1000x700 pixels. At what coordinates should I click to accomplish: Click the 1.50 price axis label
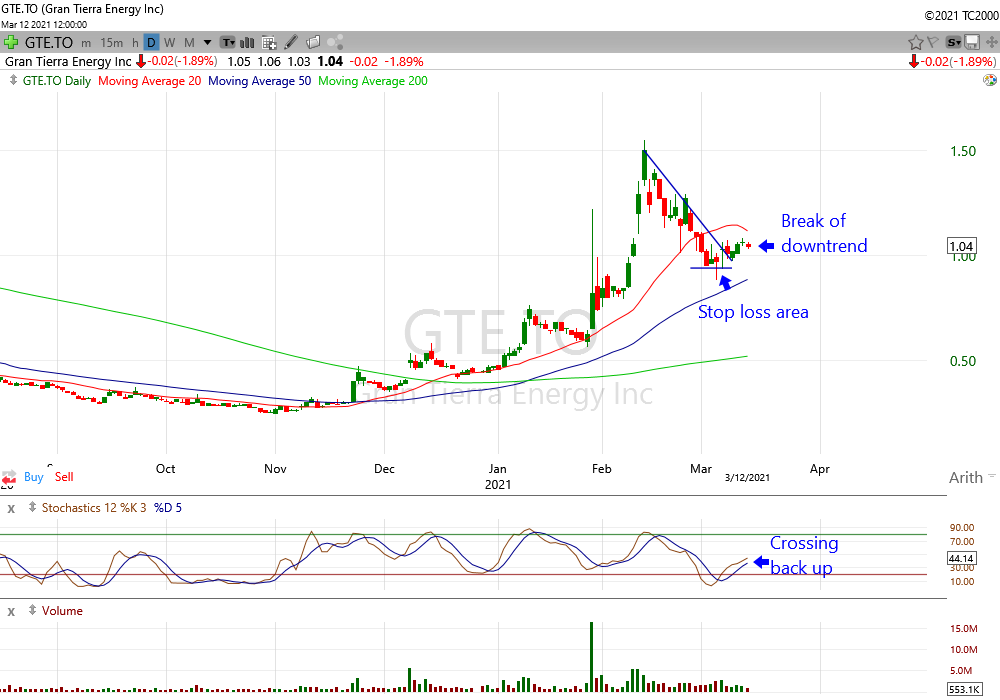point(963,151)
